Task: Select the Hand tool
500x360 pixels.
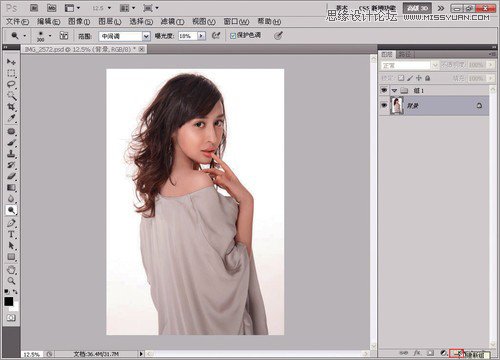Action: [11, 269]
